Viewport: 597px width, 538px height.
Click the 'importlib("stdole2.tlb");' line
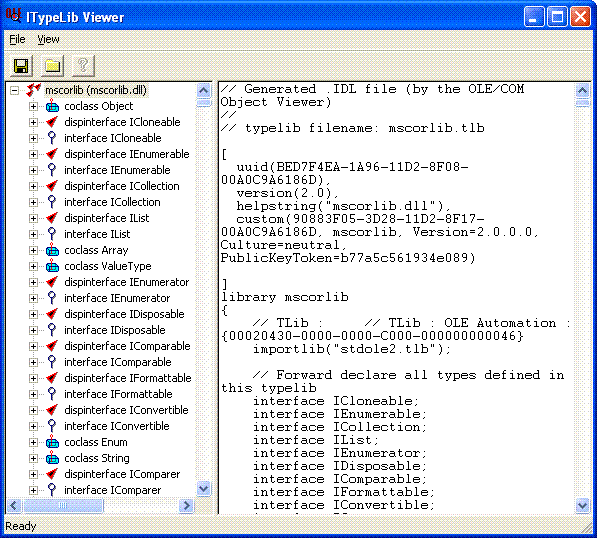[x=352, y=349]
